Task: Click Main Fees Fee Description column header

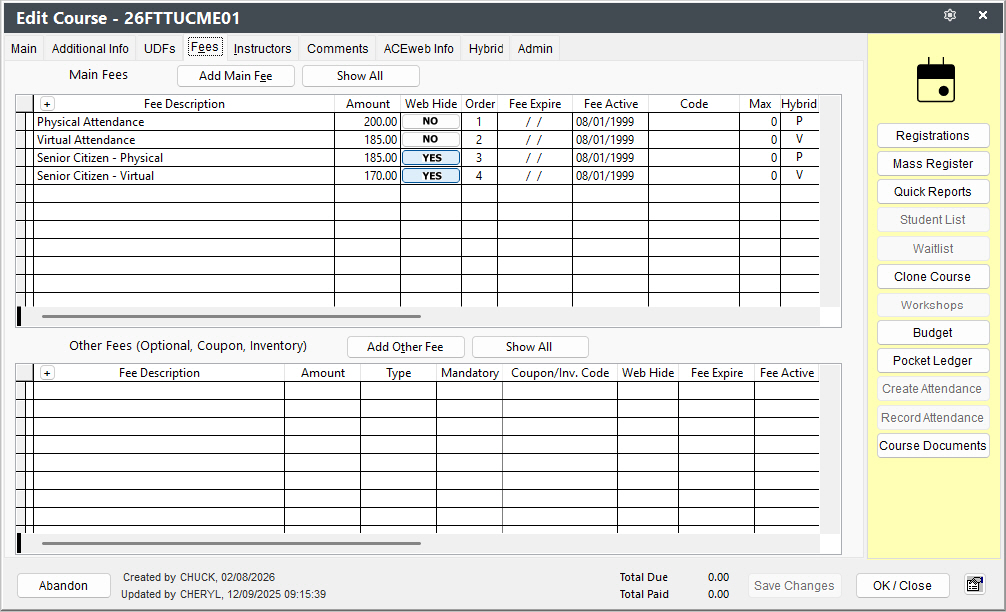Action: [x=184, y=104]
